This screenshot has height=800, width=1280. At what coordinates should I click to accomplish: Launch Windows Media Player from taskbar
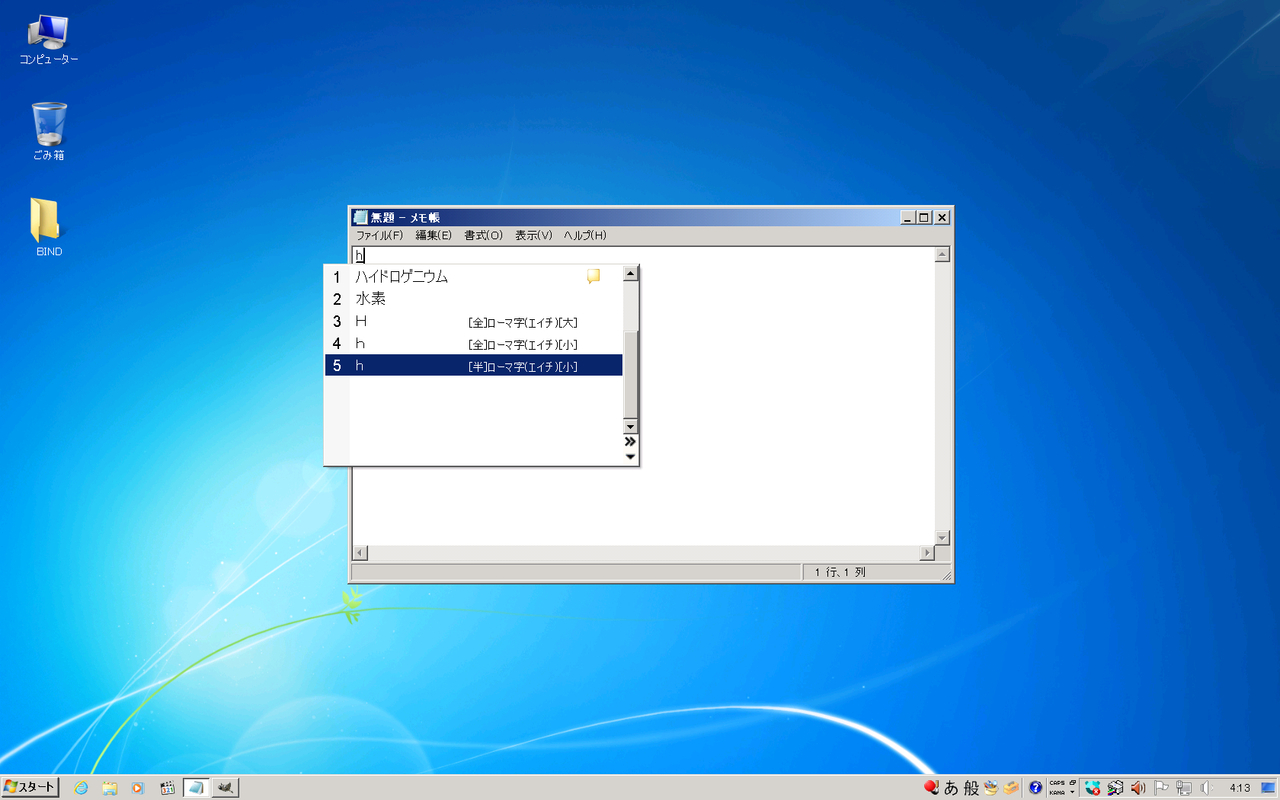138,788
